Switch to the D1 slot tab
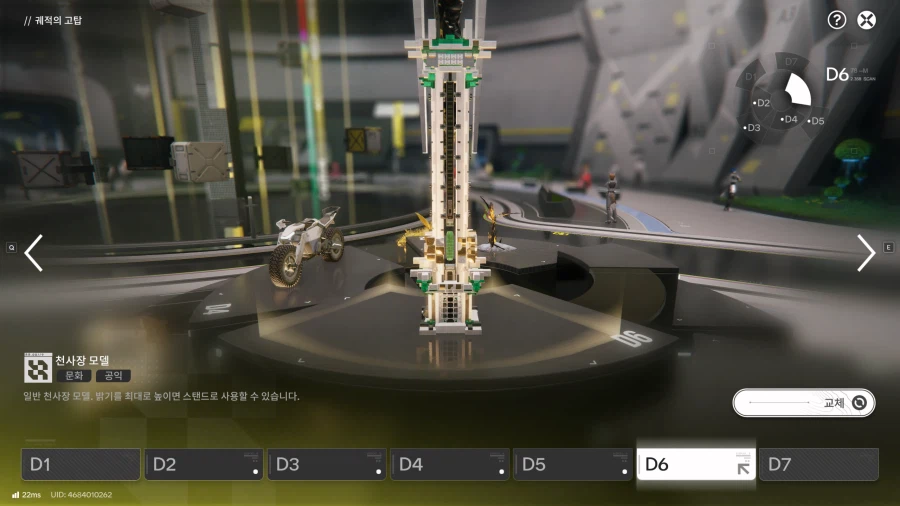This screenshot has height=506, width=900. point(81,464)
